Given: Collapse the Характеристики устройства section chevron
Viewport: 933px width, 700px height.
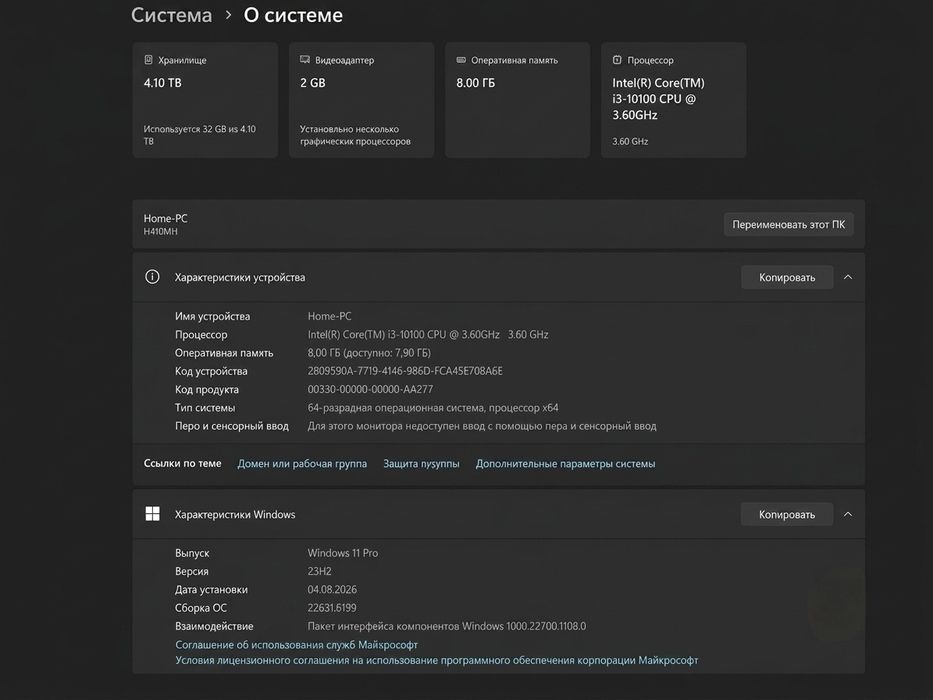Looking at the screenshot, I should 848,277.
